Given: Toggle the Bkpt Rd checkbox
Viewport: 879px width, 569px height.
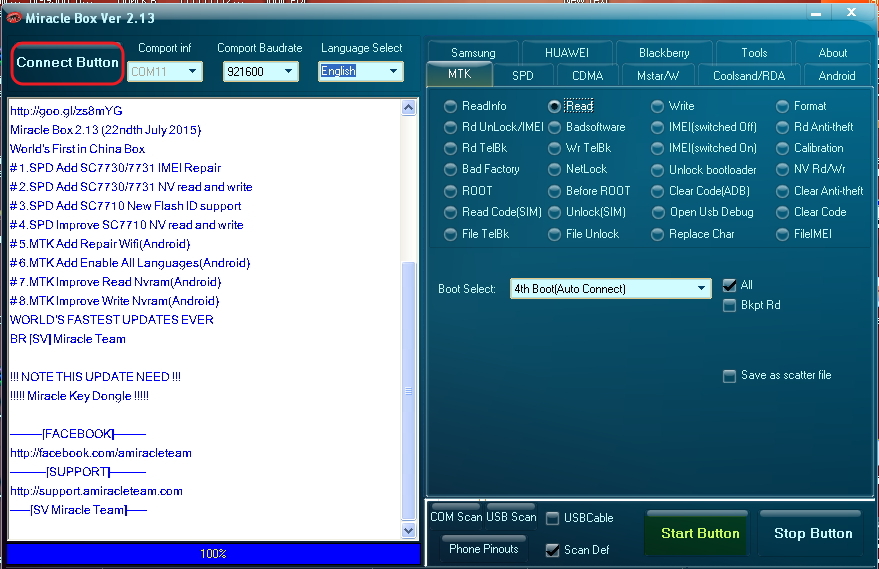Looking at the screenshot, I should pos(729,306).
